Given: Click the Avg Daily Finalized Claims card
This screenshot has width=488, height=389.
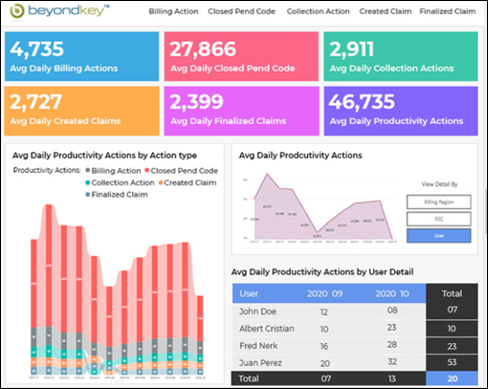Looking at the screenshot, I should coord(241,111).
